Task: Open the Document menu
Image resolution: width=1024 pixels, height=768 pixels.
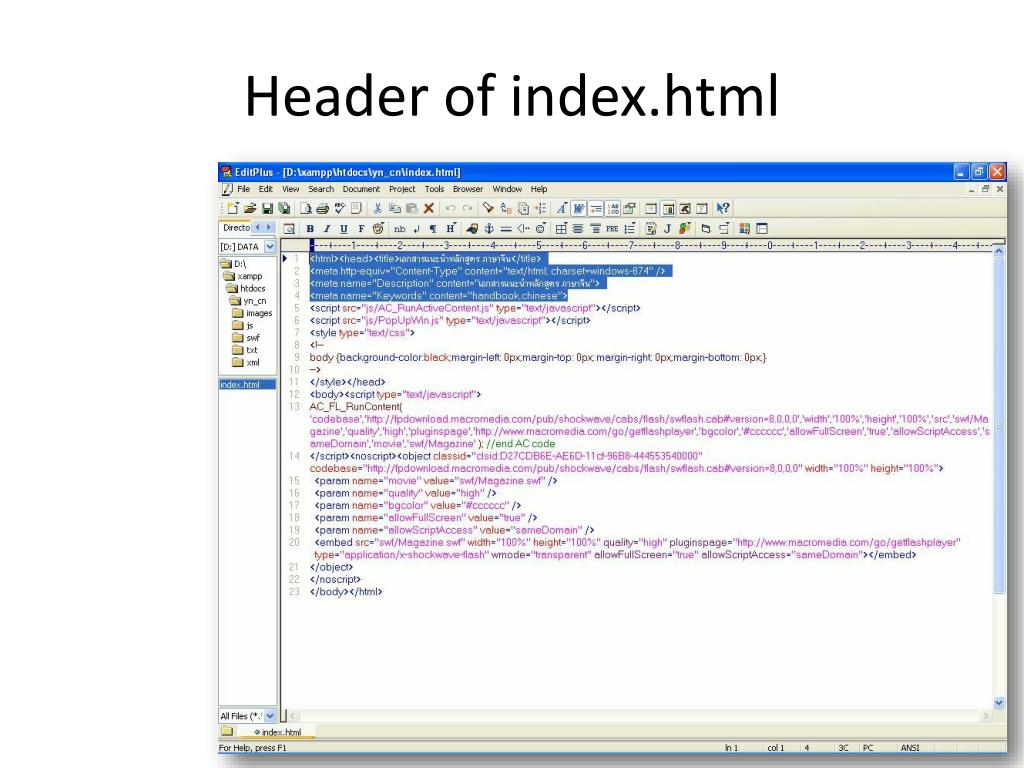Action: coord(361,189)
